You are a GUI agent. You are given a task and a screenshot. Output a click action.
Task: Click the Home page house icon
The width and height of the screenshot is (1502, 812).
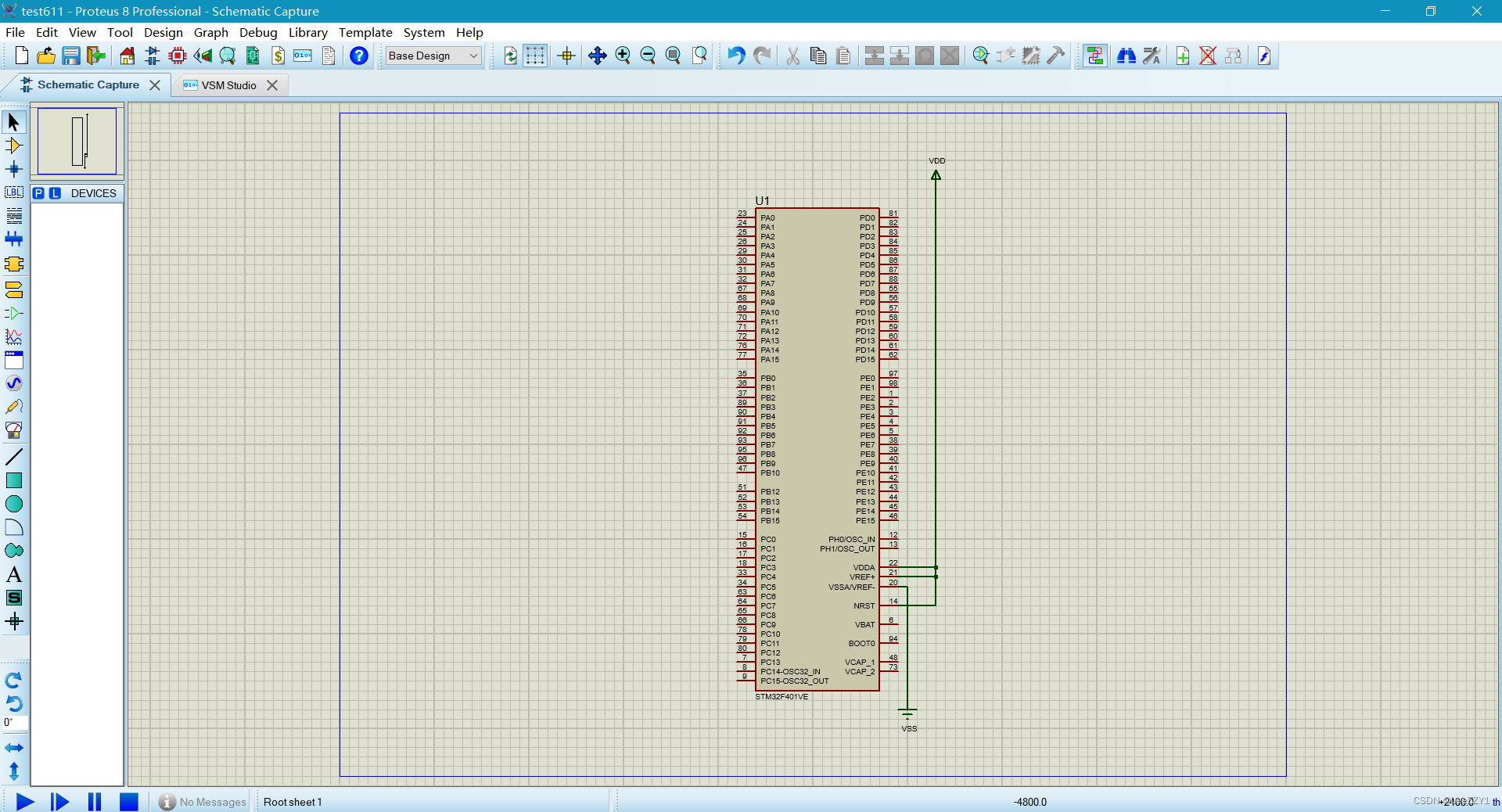click(x=128, y=56)
